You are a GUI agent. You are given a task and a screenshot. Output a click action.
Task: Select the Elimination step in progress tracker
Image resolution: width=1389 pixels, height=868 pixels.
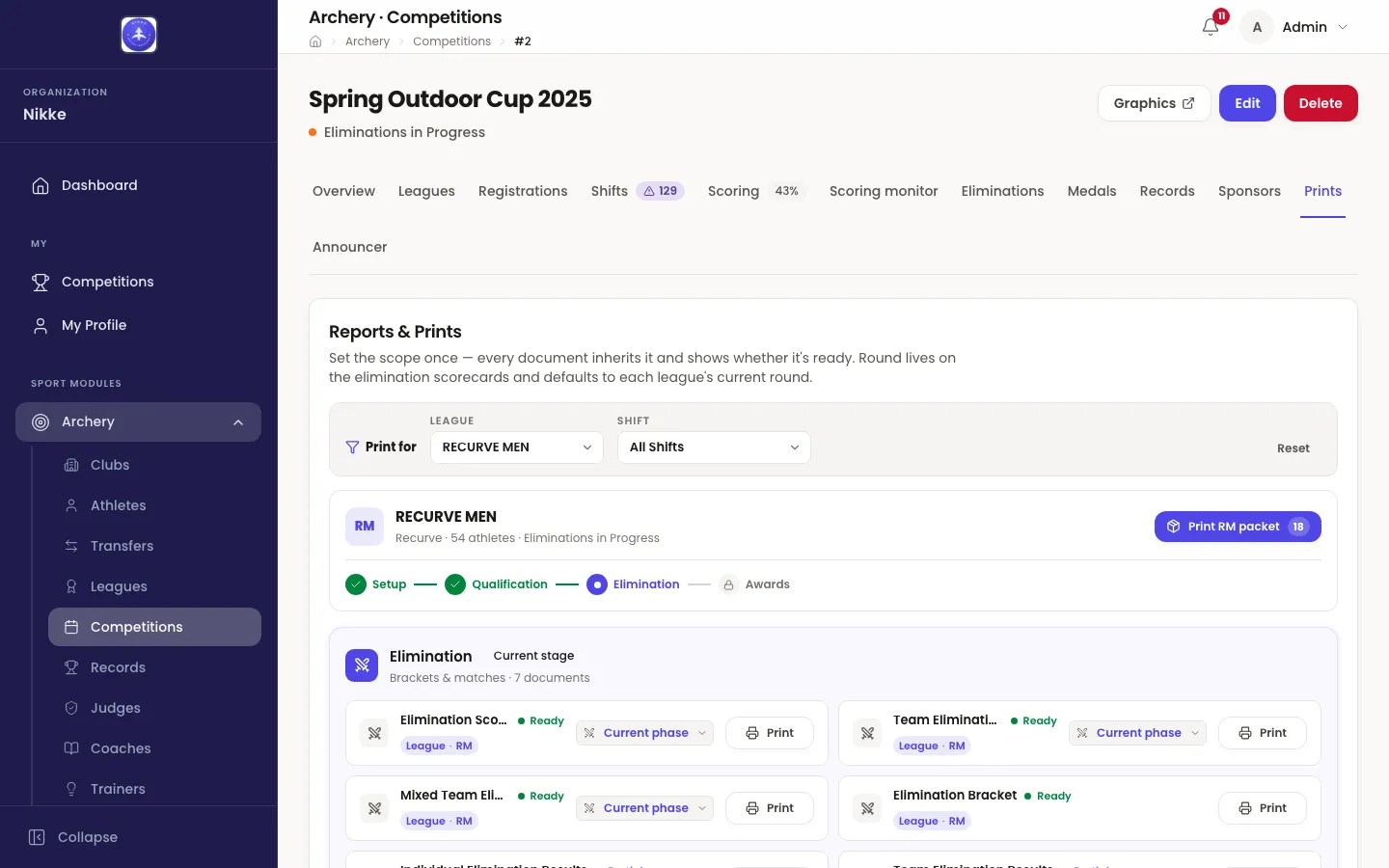633,584
